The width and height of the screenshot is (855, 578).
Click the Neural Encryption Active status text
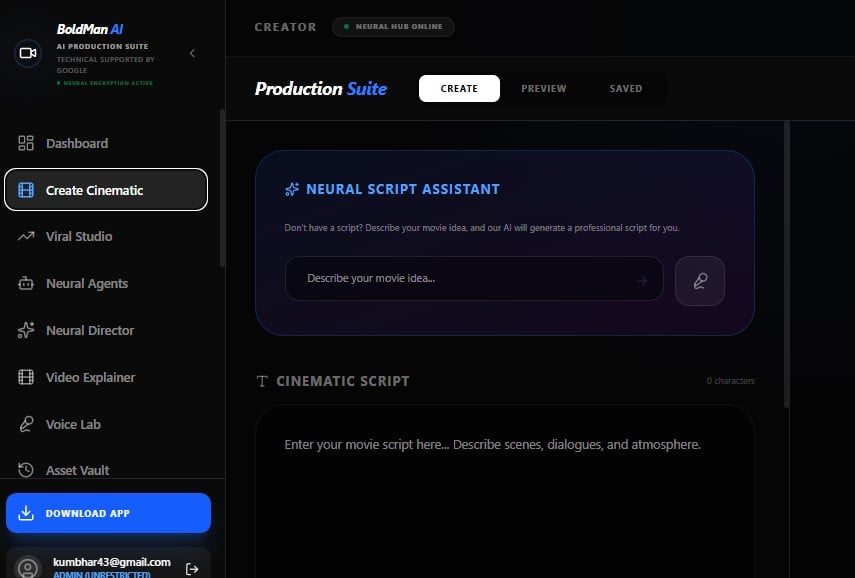point(105,83)
